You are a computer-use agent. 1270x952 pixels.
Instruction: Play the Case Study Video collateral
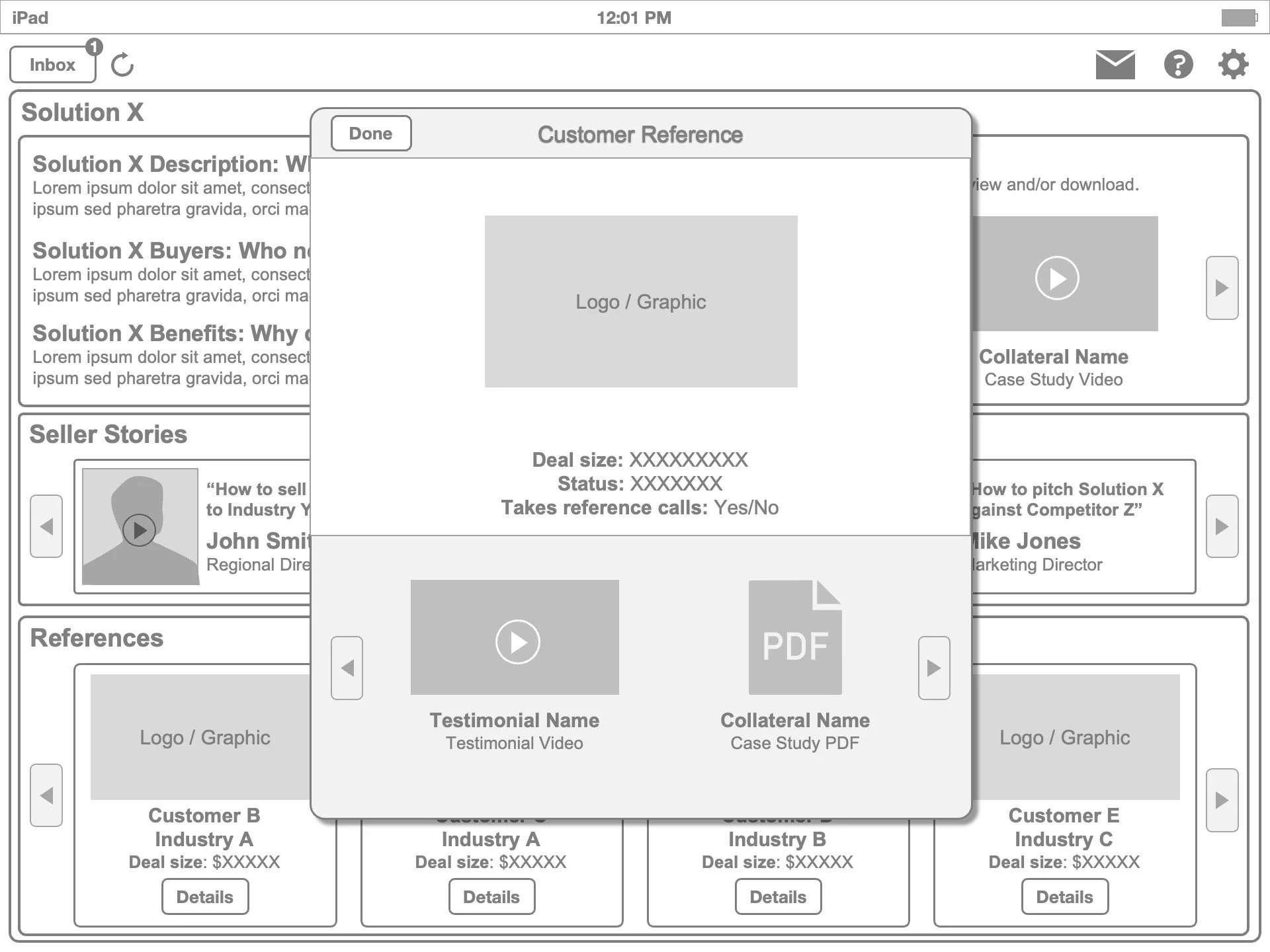click(x=1057, y=278)
